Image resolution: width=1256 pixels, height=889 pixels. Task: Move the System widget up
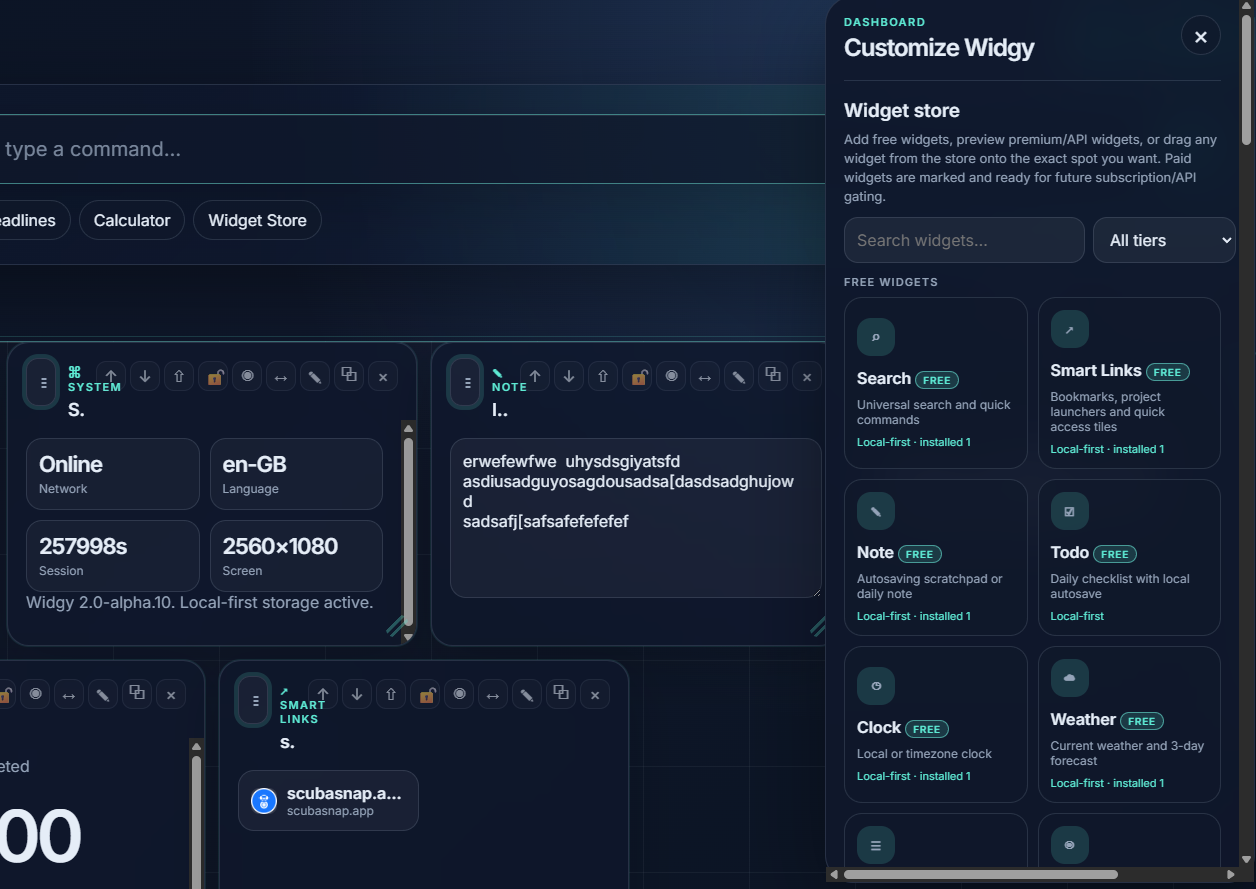click(x=111, y=376)
